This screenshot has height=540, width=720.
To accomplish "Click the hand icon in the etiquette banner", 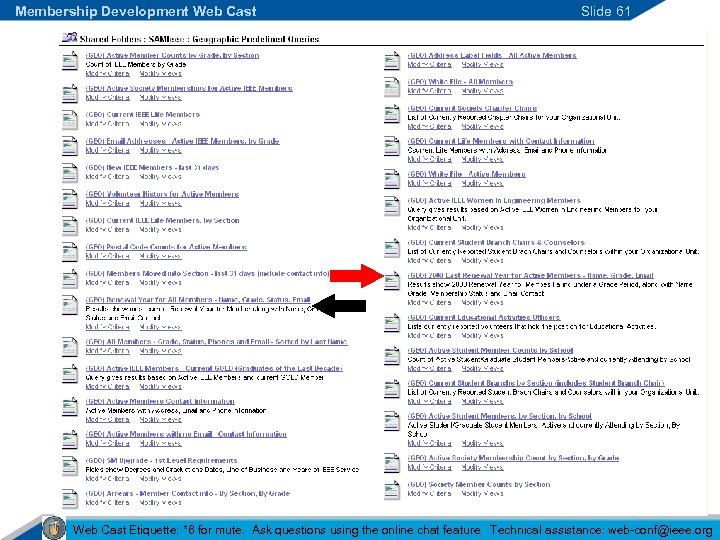I will [54, 528].
